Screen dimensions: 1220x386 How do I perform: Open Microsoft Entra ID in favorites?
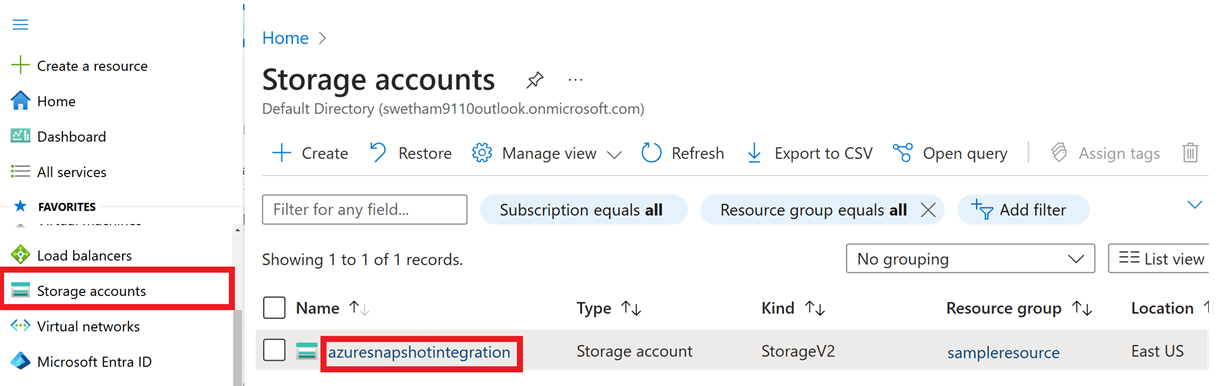point(94,362)
